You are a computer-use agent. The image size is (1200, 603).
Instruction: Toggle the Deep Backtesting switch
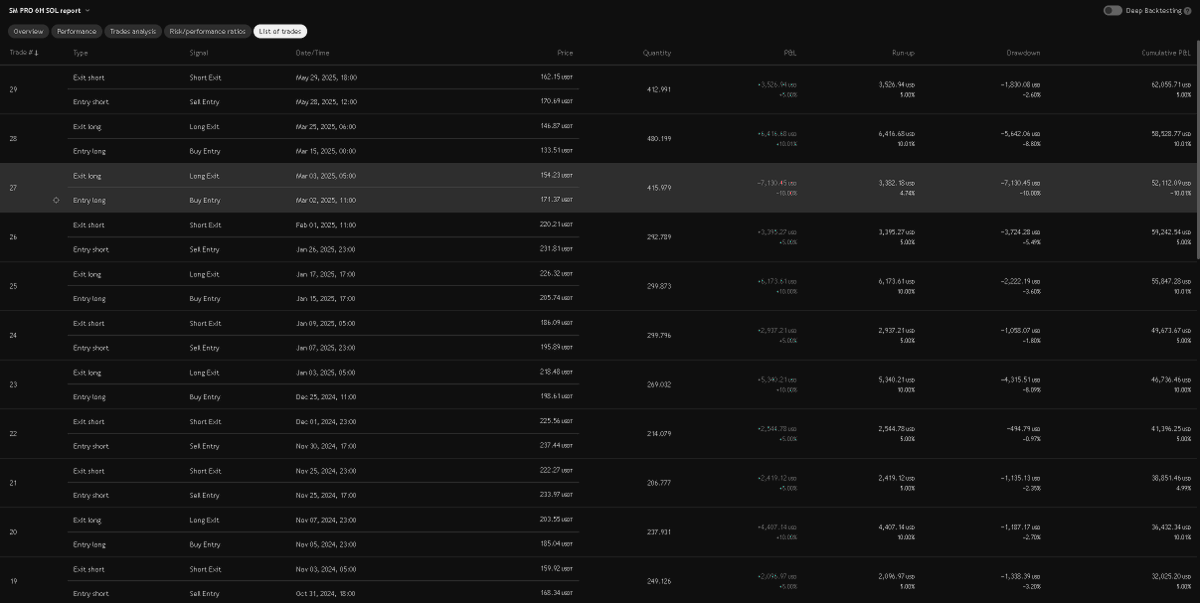point(1112,10)
